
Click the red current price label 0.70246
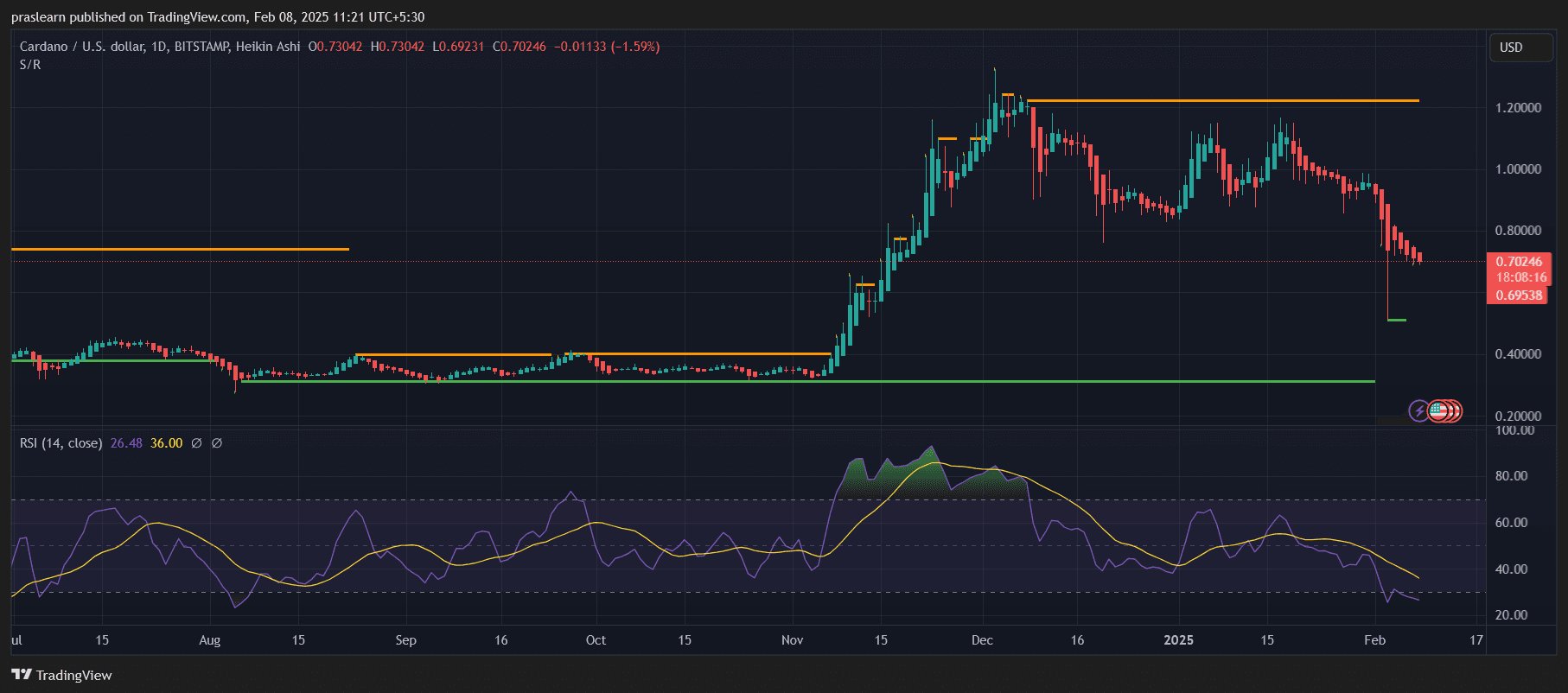coord(1519,262)
